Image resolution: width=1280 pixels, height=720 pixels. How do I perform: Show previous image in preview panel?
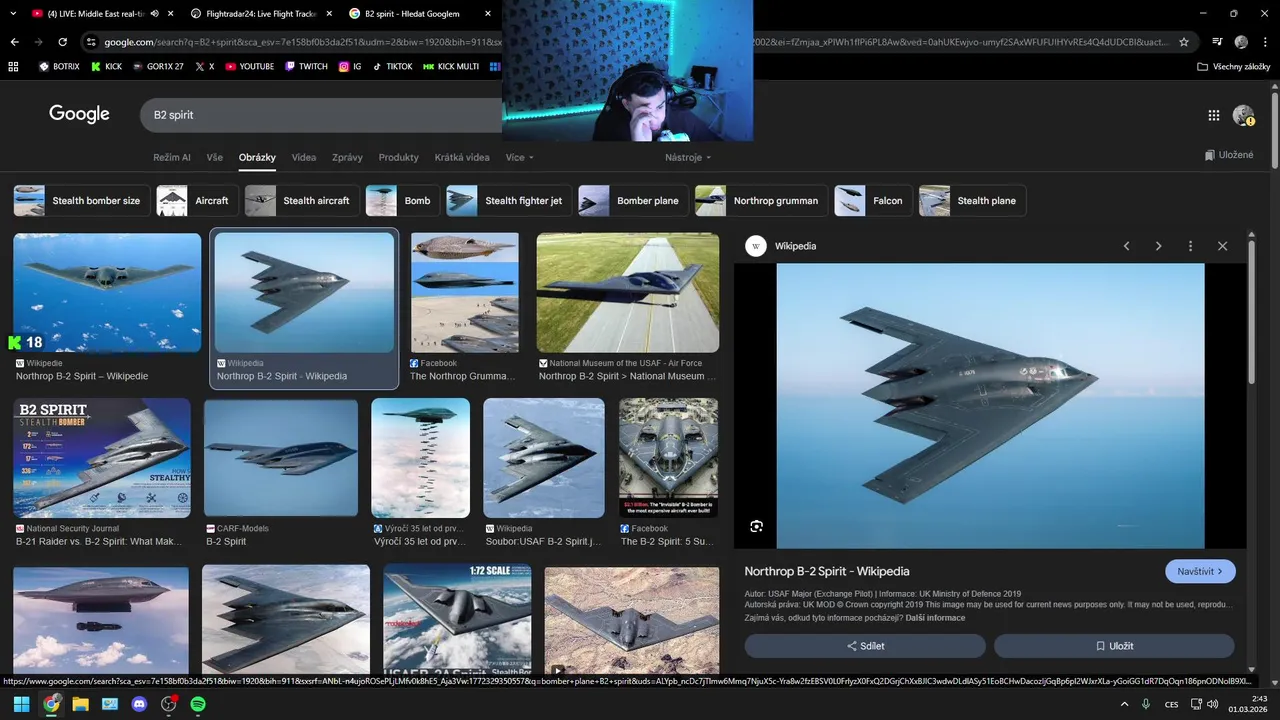click(1126, 246)
